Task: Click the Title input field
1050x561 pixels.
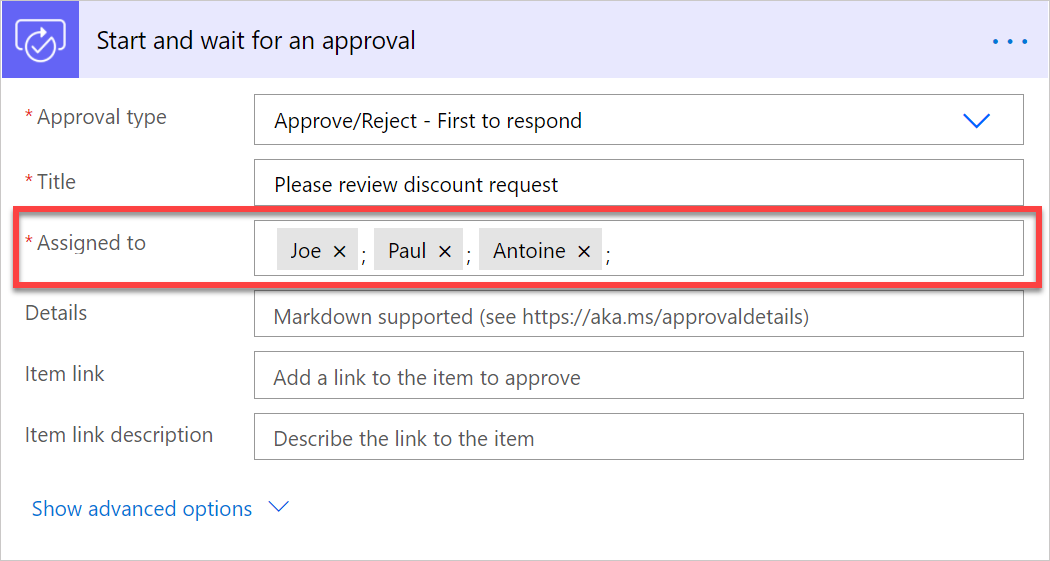Action: (639, 182)
